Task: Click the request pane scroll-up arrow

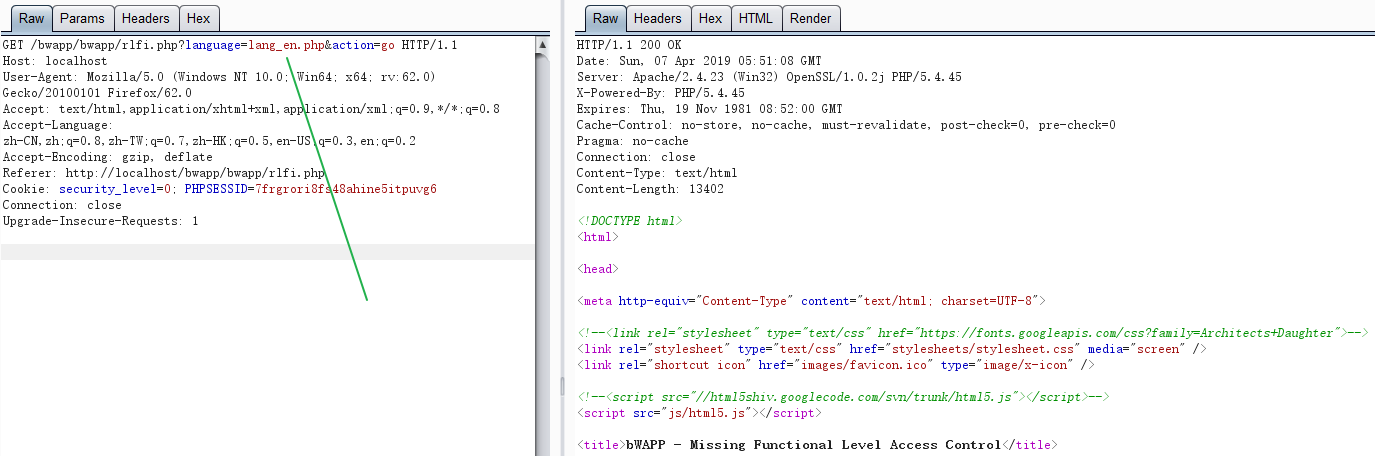Action: click(x=542, y=45)
